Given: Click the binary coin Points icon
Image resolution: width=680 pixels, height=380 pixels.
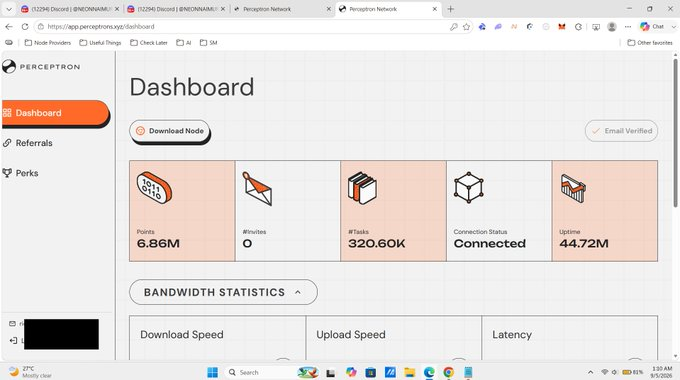Looking at the screenshot, I should pyautogui.click(x=154, y=188).
